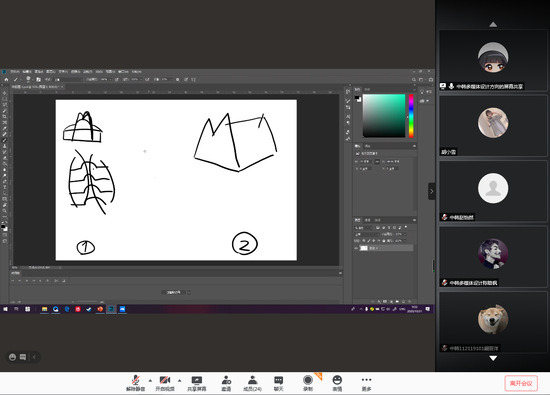550x395 pixels.
Task: Click the Photoshop search magnifier icon
Action: 414,80
